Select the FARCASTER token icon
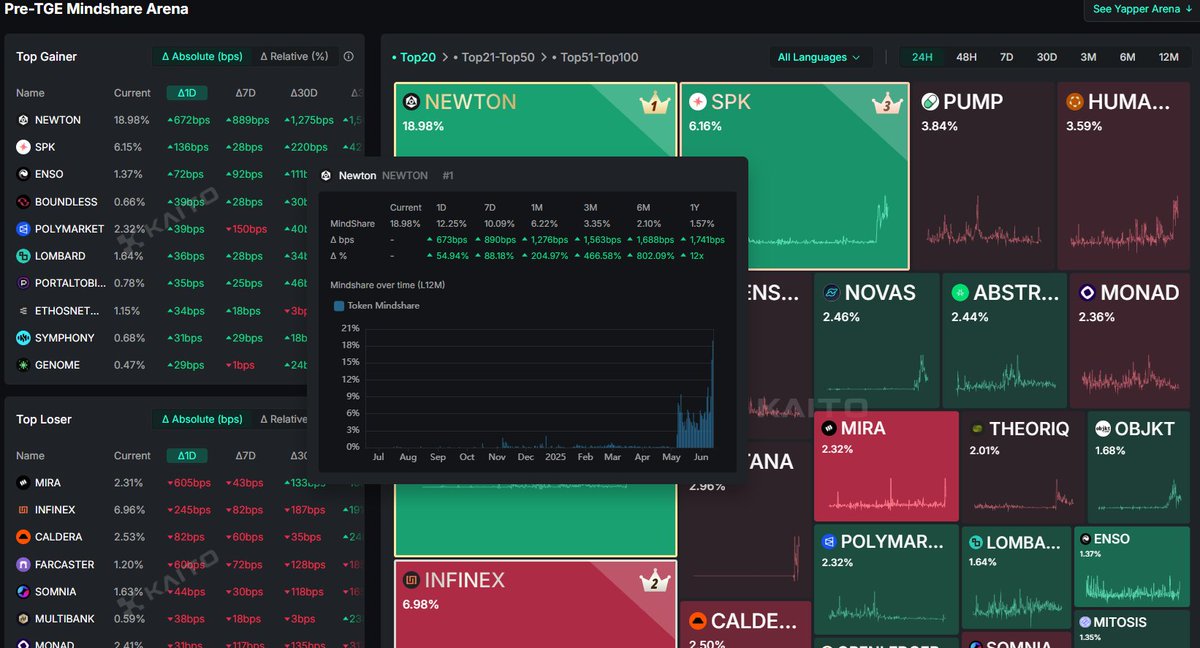Viewport: 1200px width, 648px height. click(23, 565)
